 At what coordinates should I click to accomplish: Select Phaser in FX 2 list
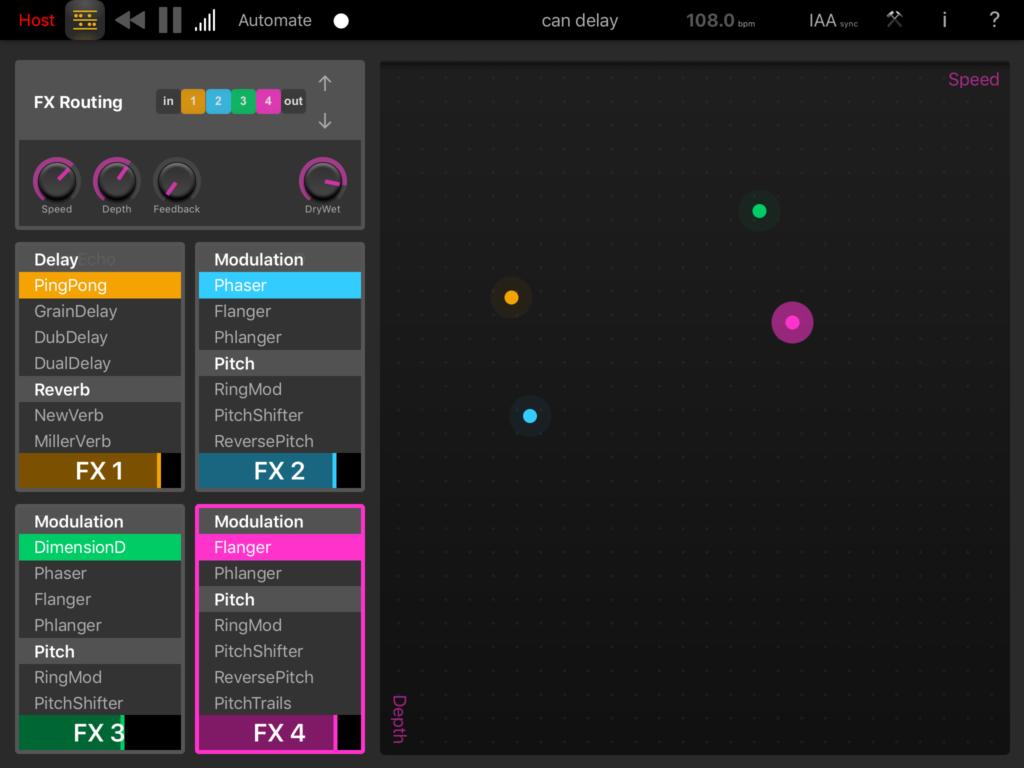tap(280, 285)
